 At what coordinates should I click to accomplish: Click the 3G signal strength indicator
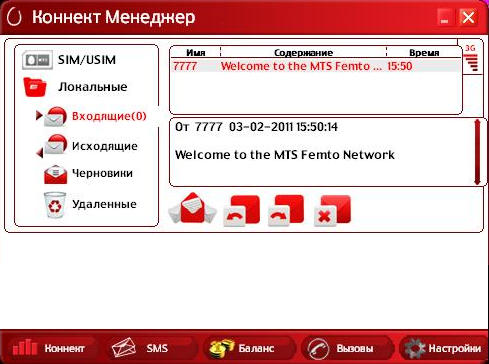[x=471, y=58]
